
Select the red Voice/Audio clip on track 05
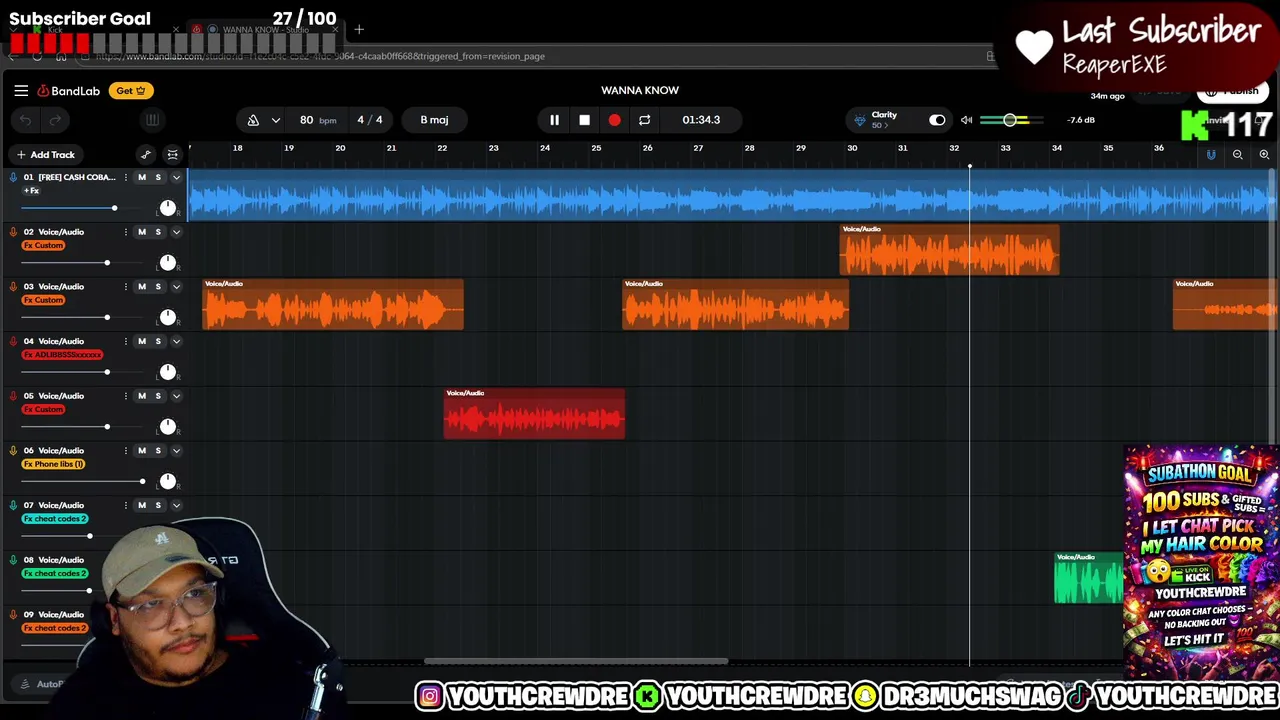[x=534, y=414]
